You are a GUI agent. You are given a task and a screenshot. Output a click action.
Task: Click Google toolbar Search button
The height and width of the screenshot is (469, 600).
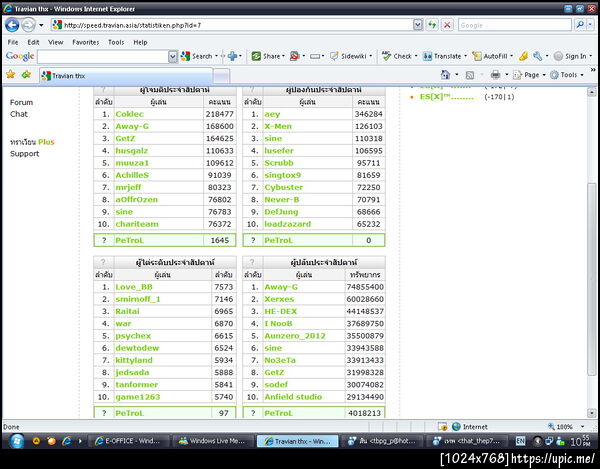(x=197, y=56)
